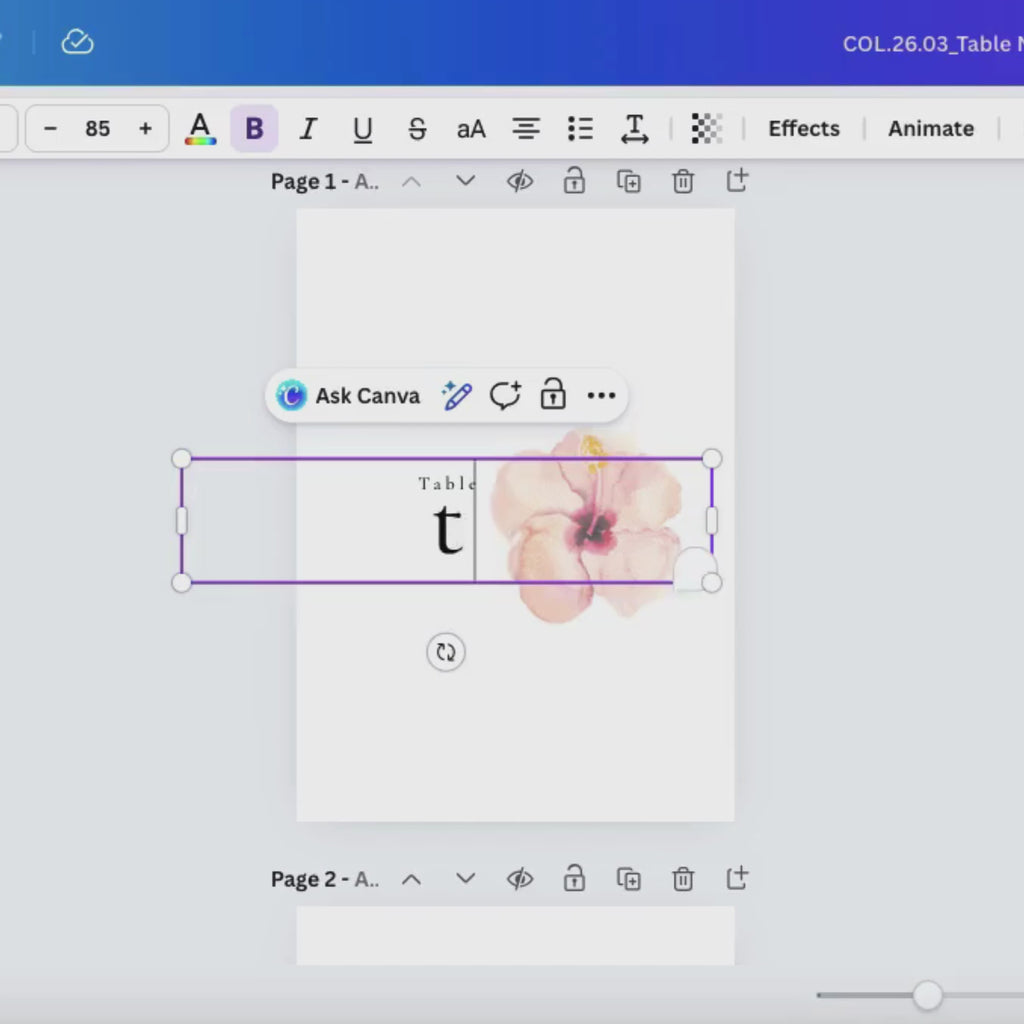Open the Animate panel
The height and width of the screenshot is (1024, 1024).
tap(931, 129)
